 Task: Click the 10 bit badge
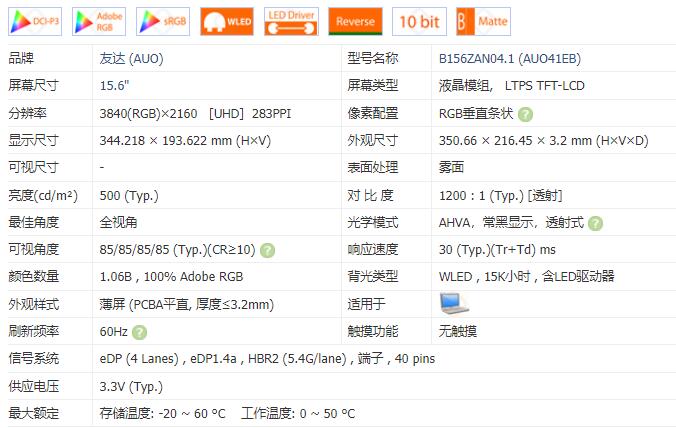pyautogui.click(x=419, y=22)
